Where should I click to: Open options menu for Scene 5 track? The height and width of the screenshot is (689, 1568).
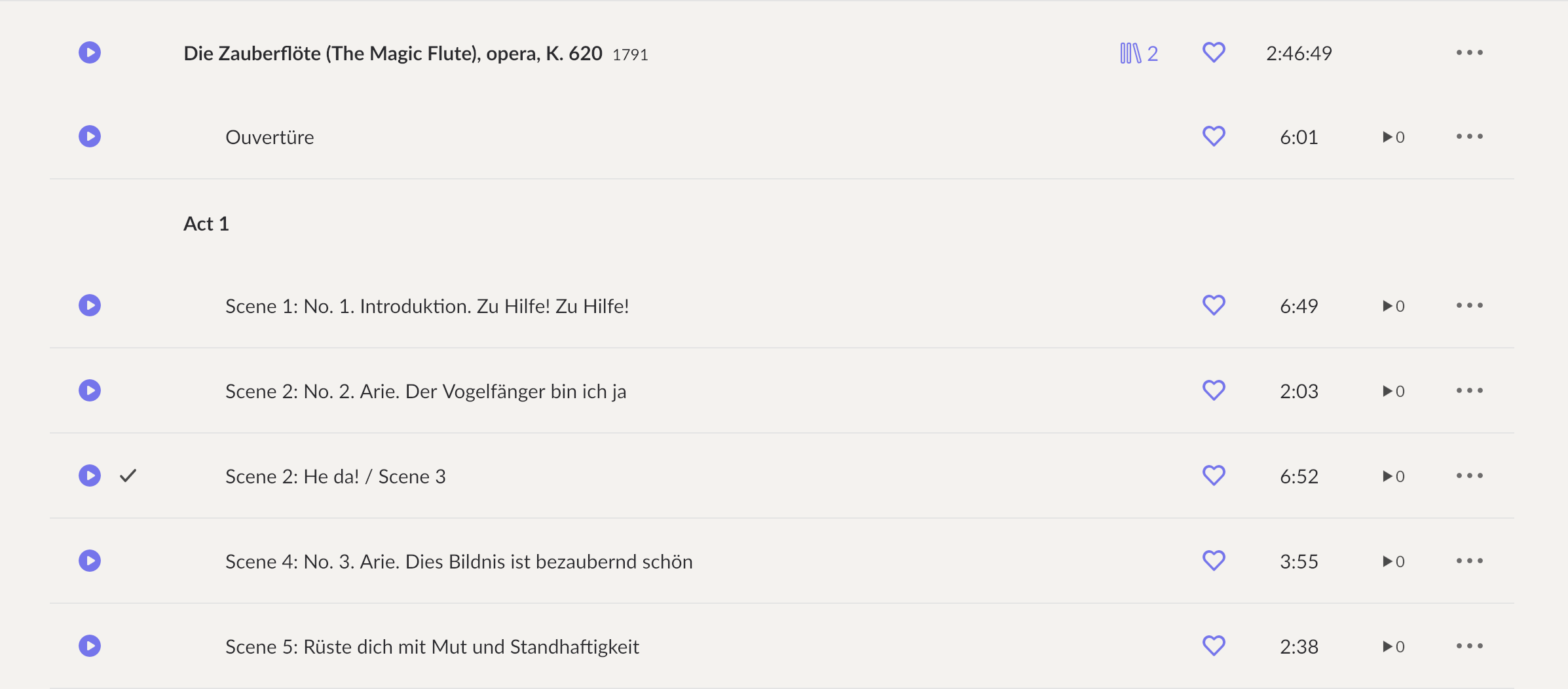point(1470,646)
